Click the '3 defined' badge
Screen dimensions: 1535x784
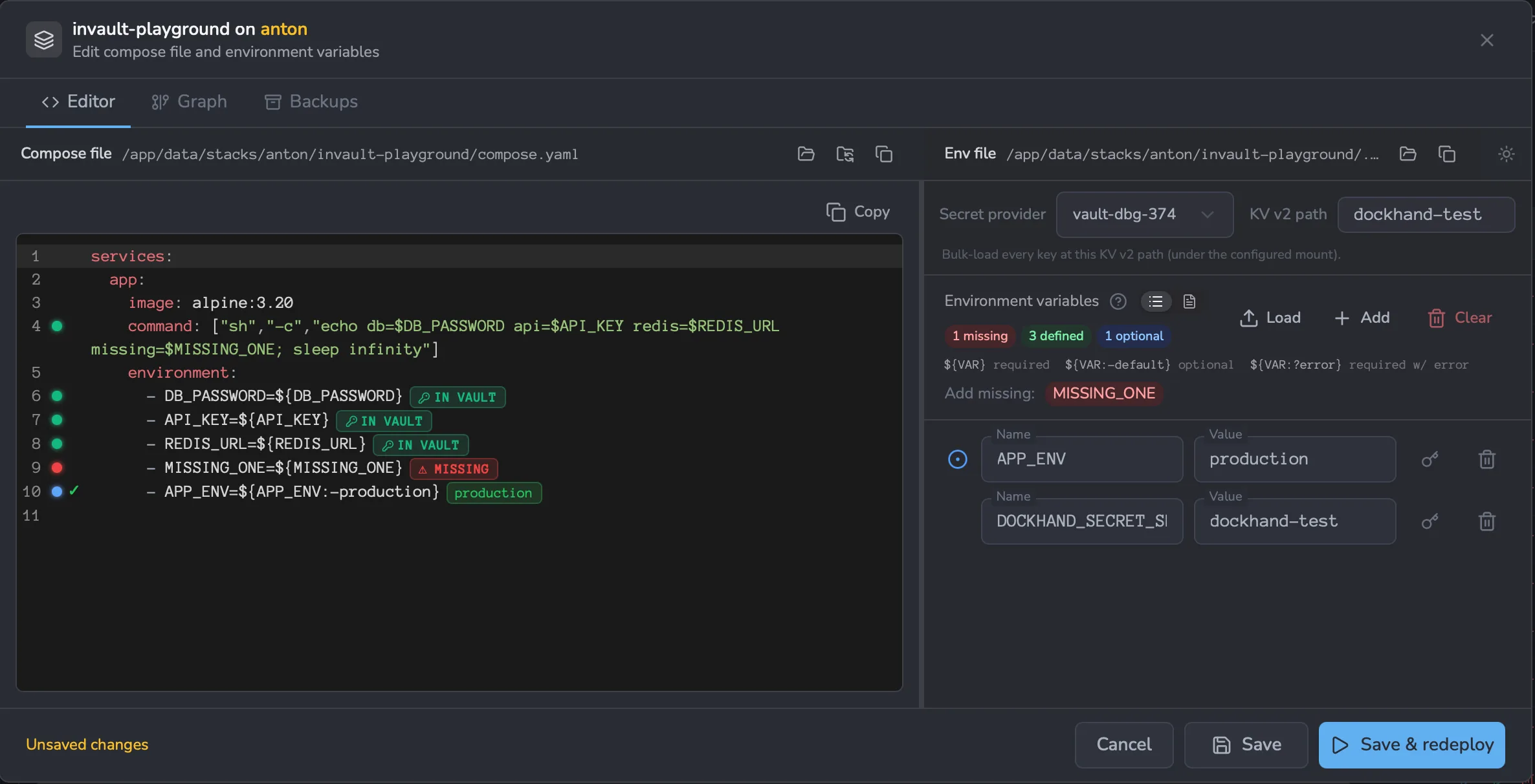(1055, 336)
